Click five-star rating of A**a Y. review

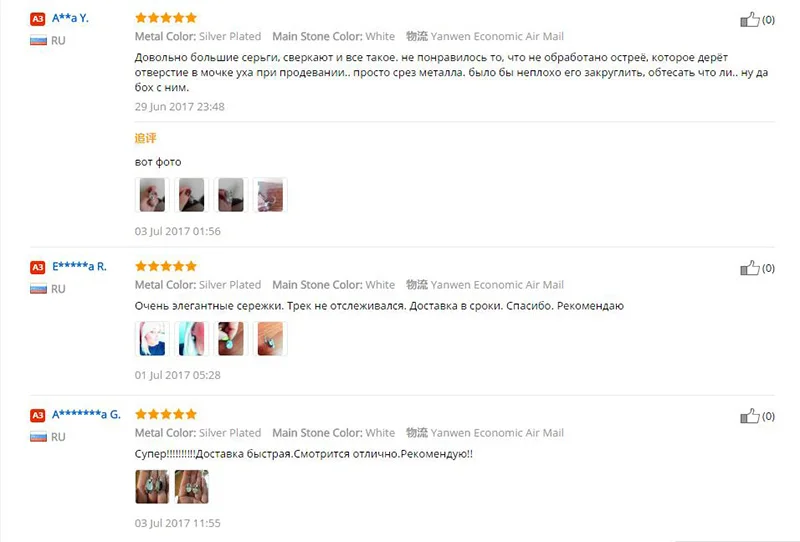(x=166, y=18)
